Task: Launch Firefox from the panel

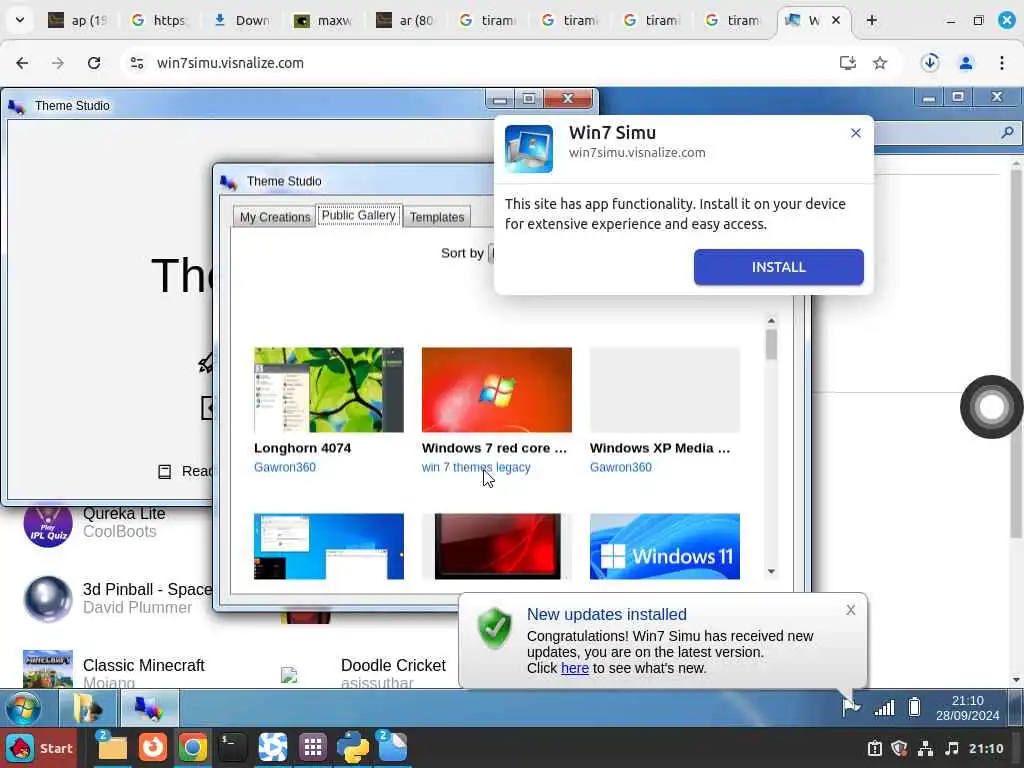Action: [x=153, y=747]
